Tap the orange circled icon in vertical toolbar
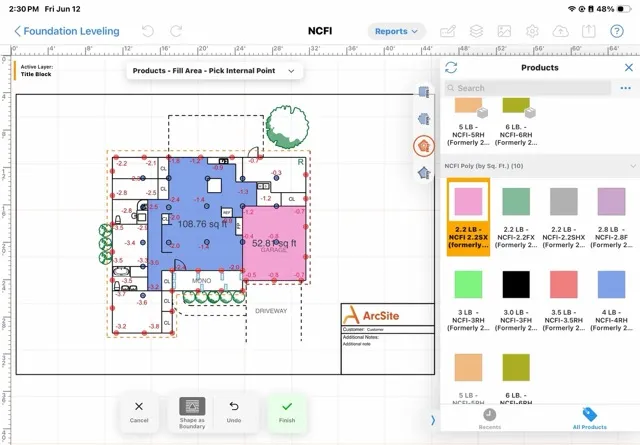 click(424, 146)
